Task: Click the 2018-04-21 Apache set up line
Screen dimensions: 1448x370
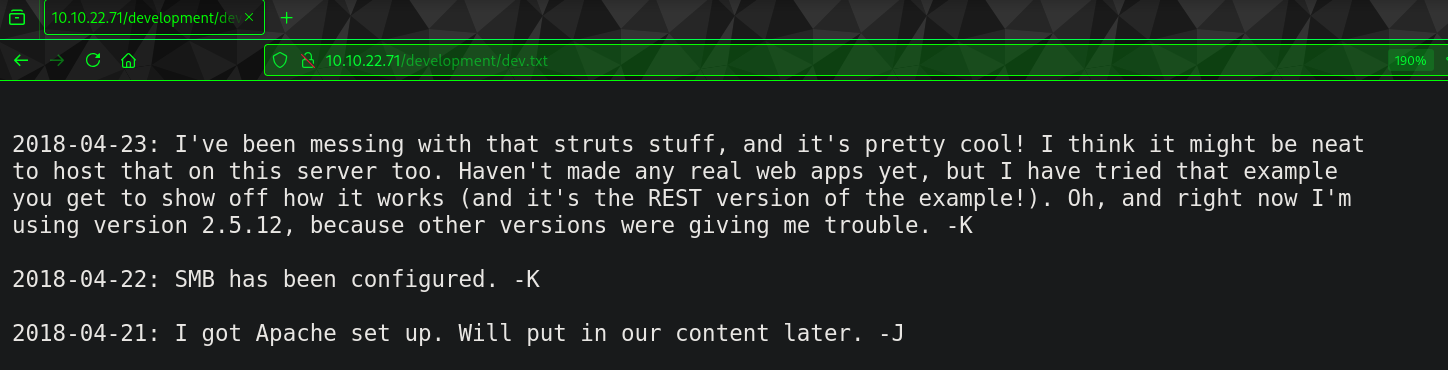Action: [x=458, y=334]
